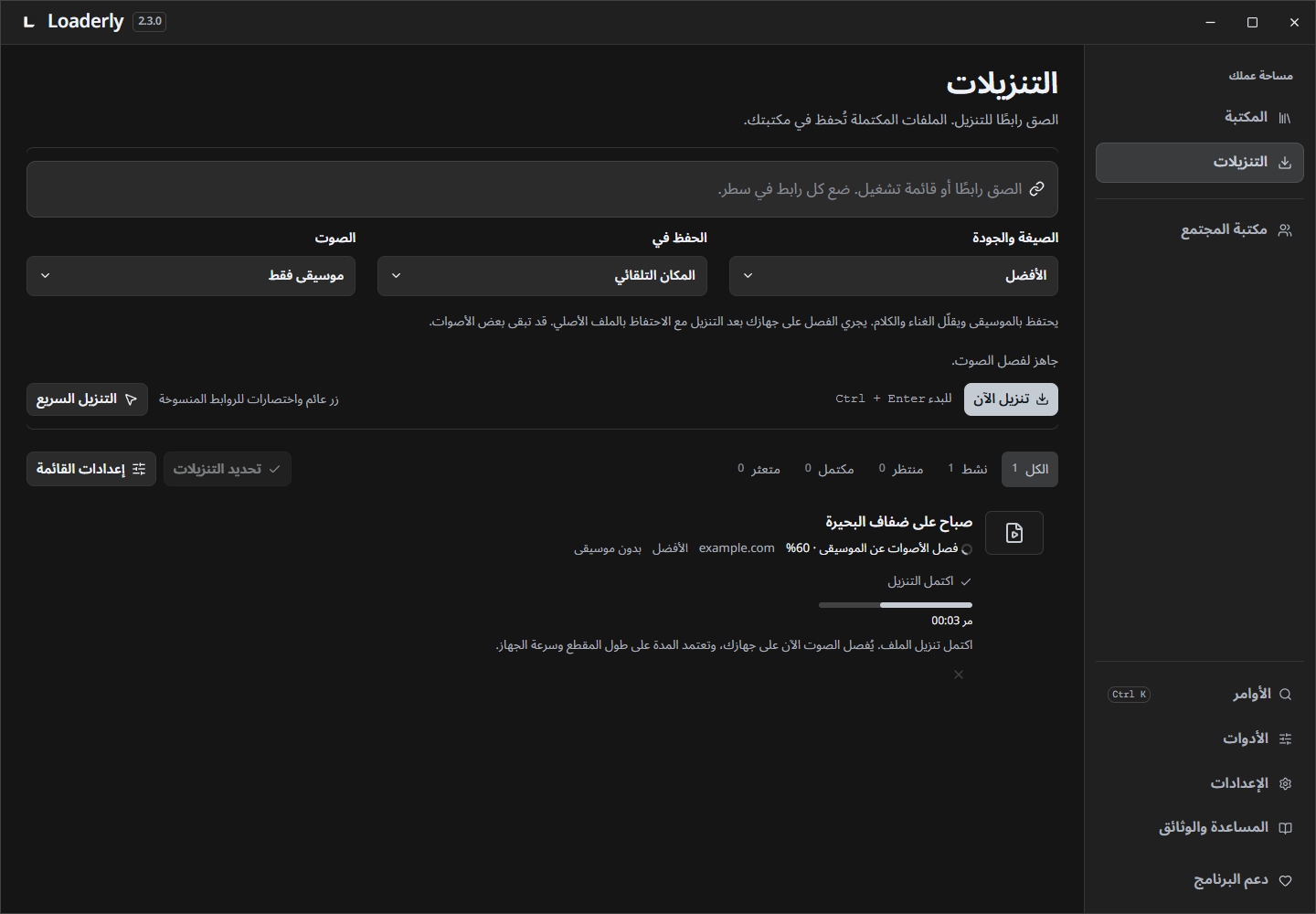
Task: Click the الأفضل tag on download row
Action: (x=670, y=548)
